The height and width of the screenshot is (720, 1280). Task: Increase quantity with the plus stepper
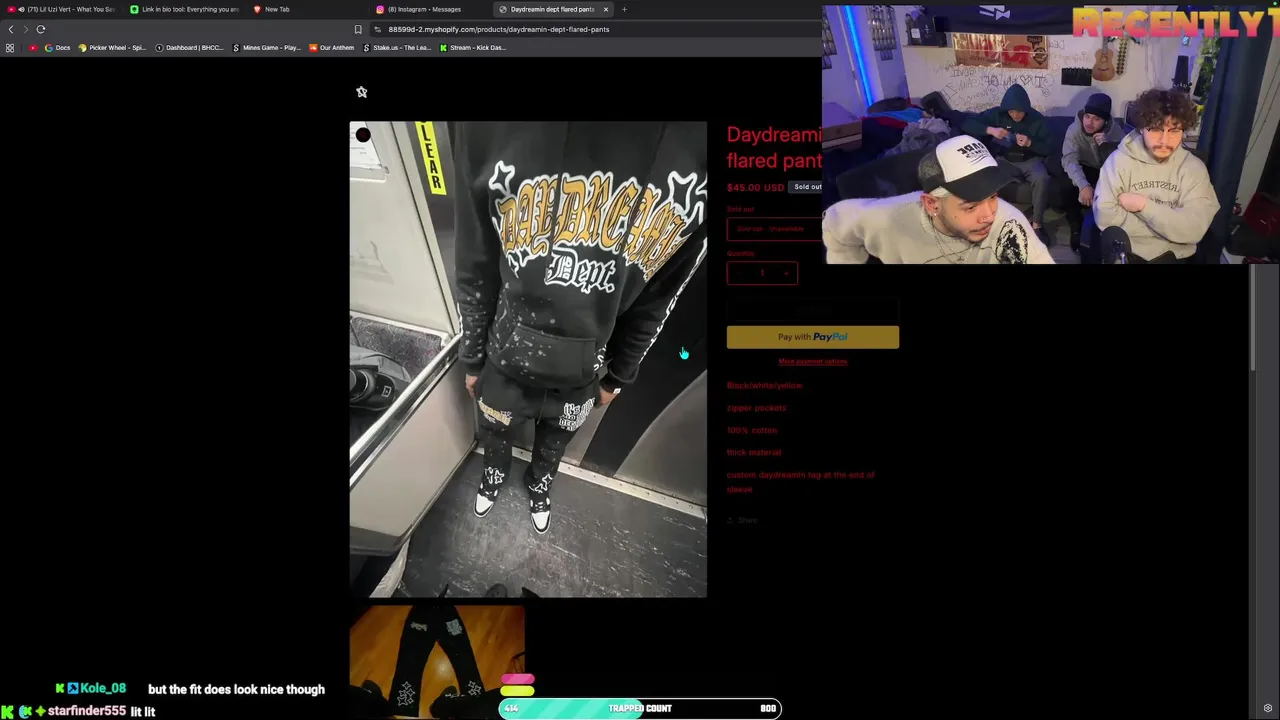click(786, 273)
